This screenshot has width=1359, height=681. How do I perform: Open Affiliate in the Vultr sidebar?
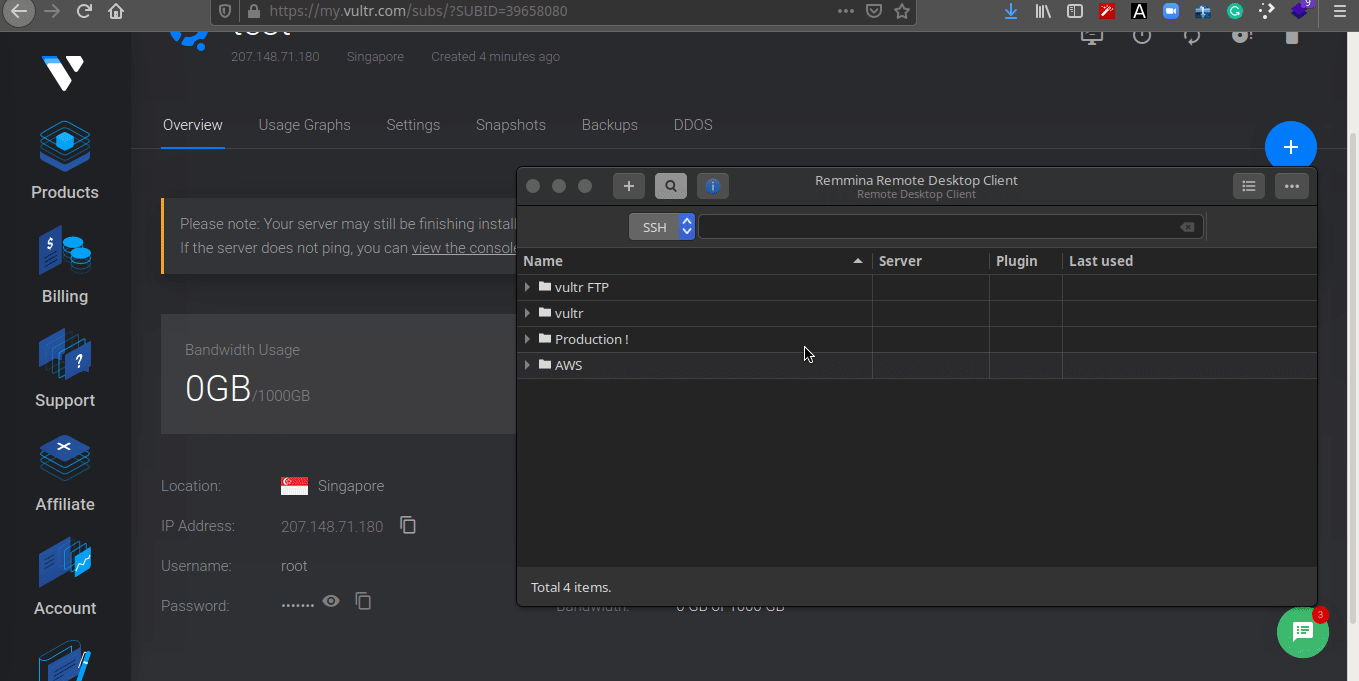point(65,473)
